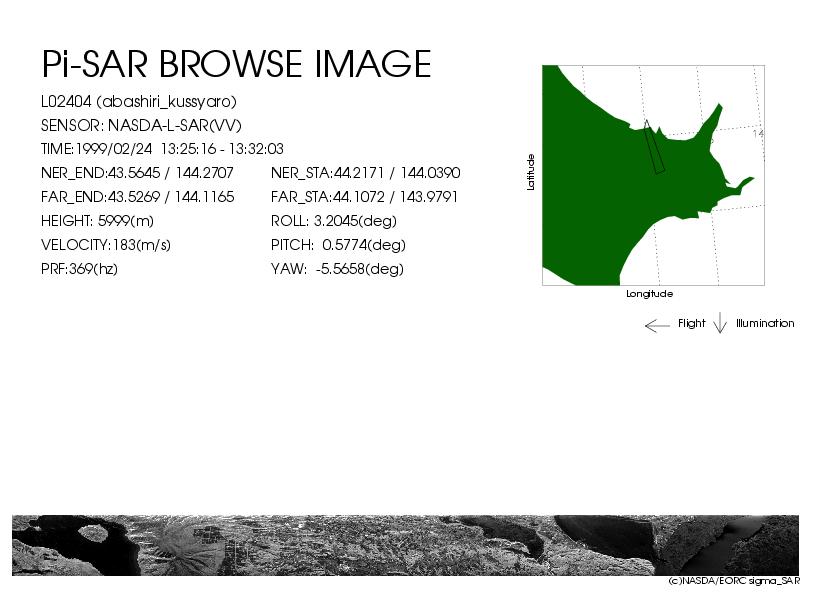Image resolution: width=822 pixels, height=595 pixels.
Task: Click the PRF:369(hz) value
Action: click(x=79, y=269)
